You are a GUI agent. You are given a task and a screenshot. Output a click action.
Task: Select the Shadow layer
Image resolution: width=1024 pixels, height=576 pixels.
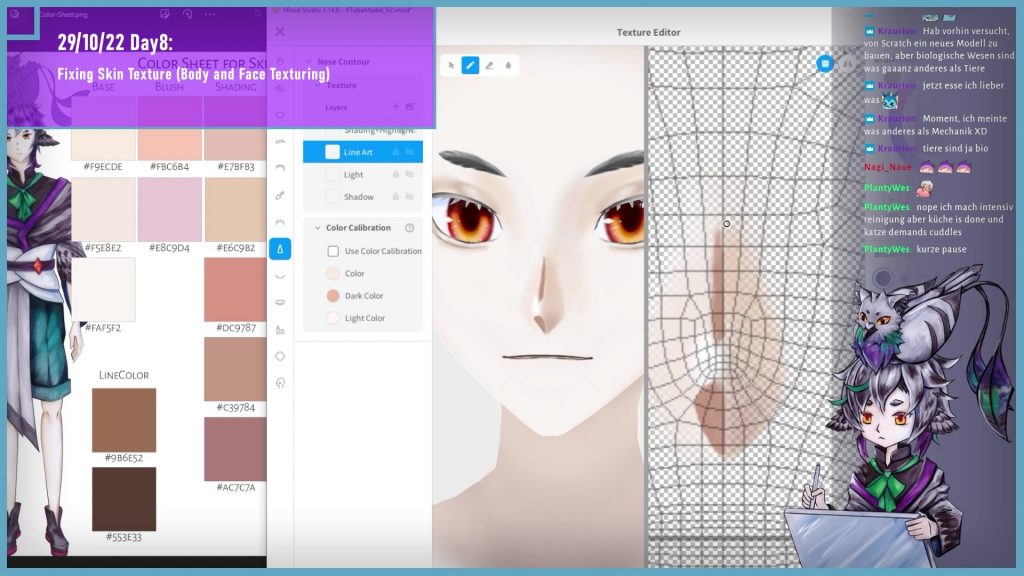pos(358,197)
